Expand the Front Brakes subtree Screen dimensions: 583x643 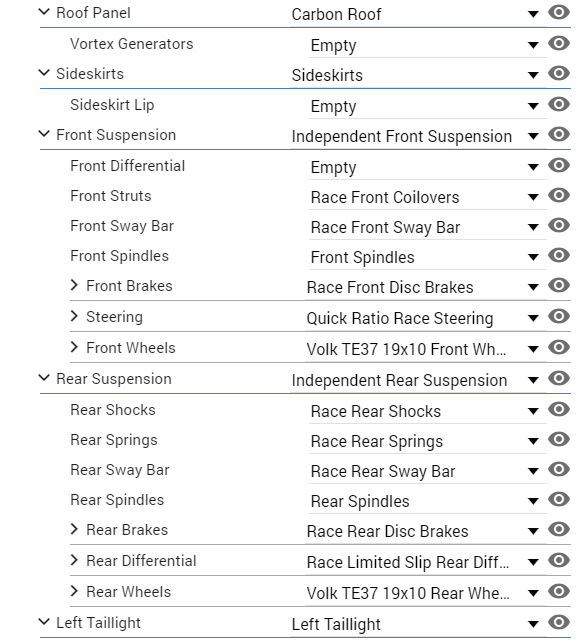click(x=74, y=285)
